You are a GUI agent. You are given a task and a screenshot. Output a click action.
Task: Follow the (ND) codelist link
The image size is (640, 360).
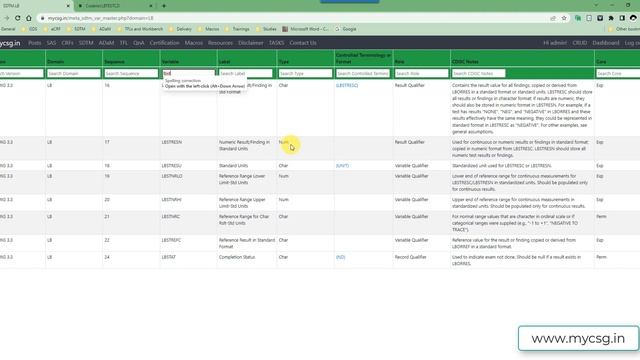[x=340, y=257]
